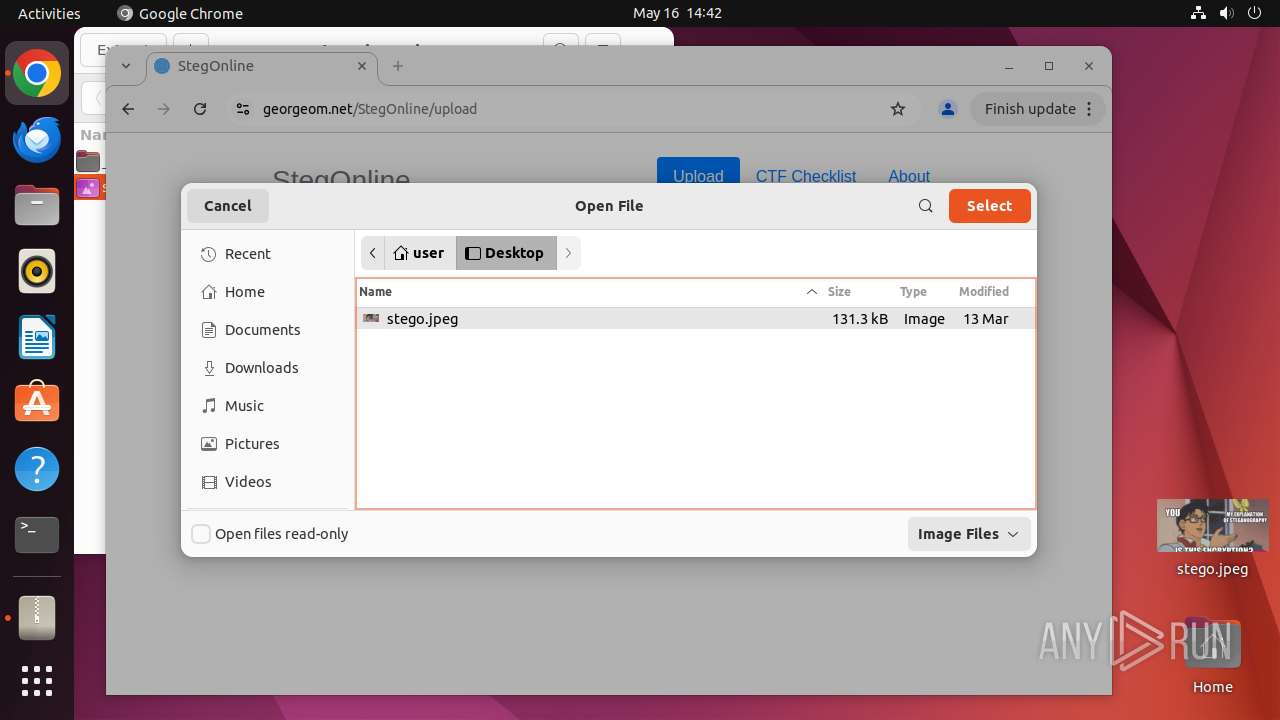Open Rhythmbox from the dock

(37, 272)
